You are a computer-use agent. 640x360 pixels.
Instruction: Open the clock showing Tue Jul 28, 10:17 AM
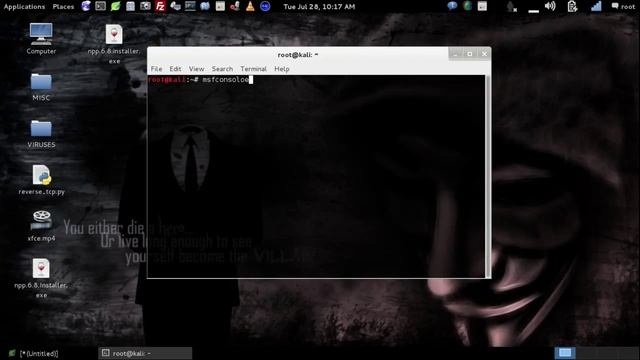[319, 7]
